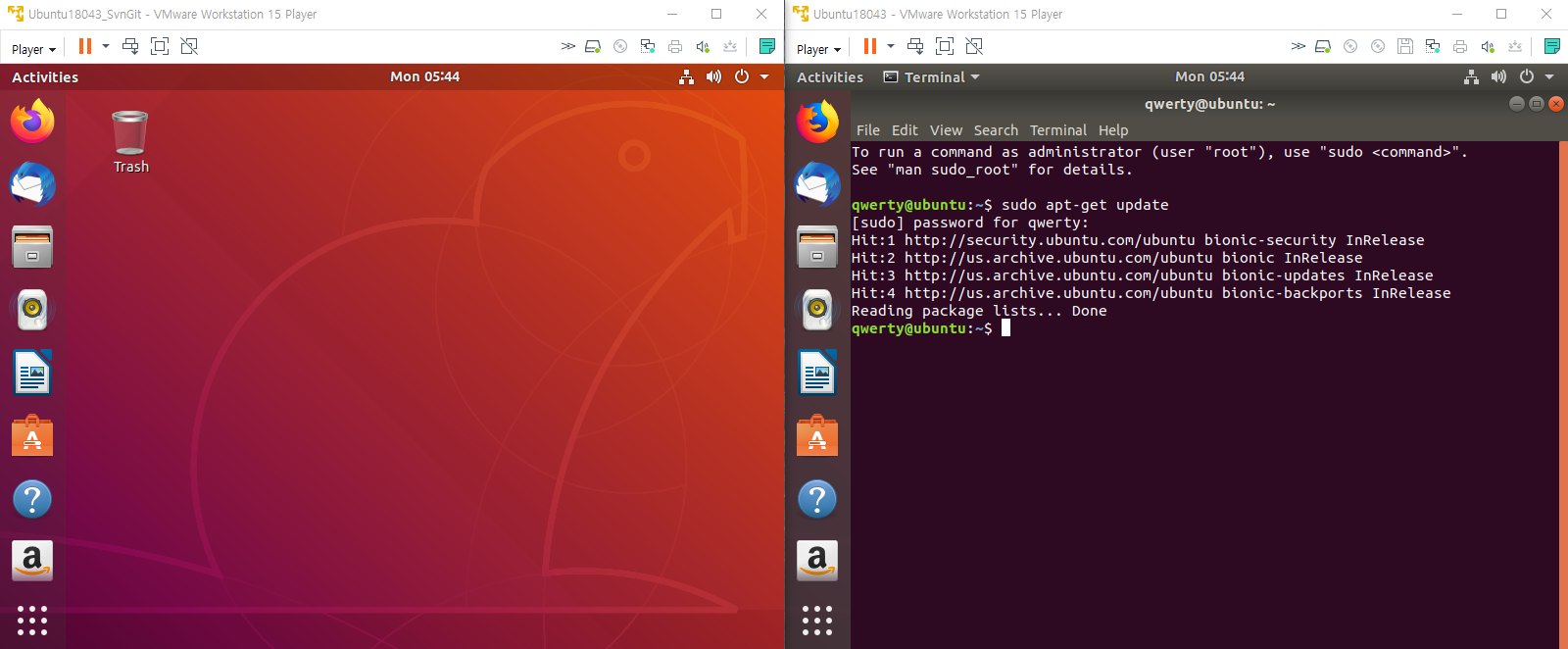The height and width of the screenshot is (649, 1568).
Task: Launch Rhythmbox in the right VM dock
Action: (x=818, y=310)
